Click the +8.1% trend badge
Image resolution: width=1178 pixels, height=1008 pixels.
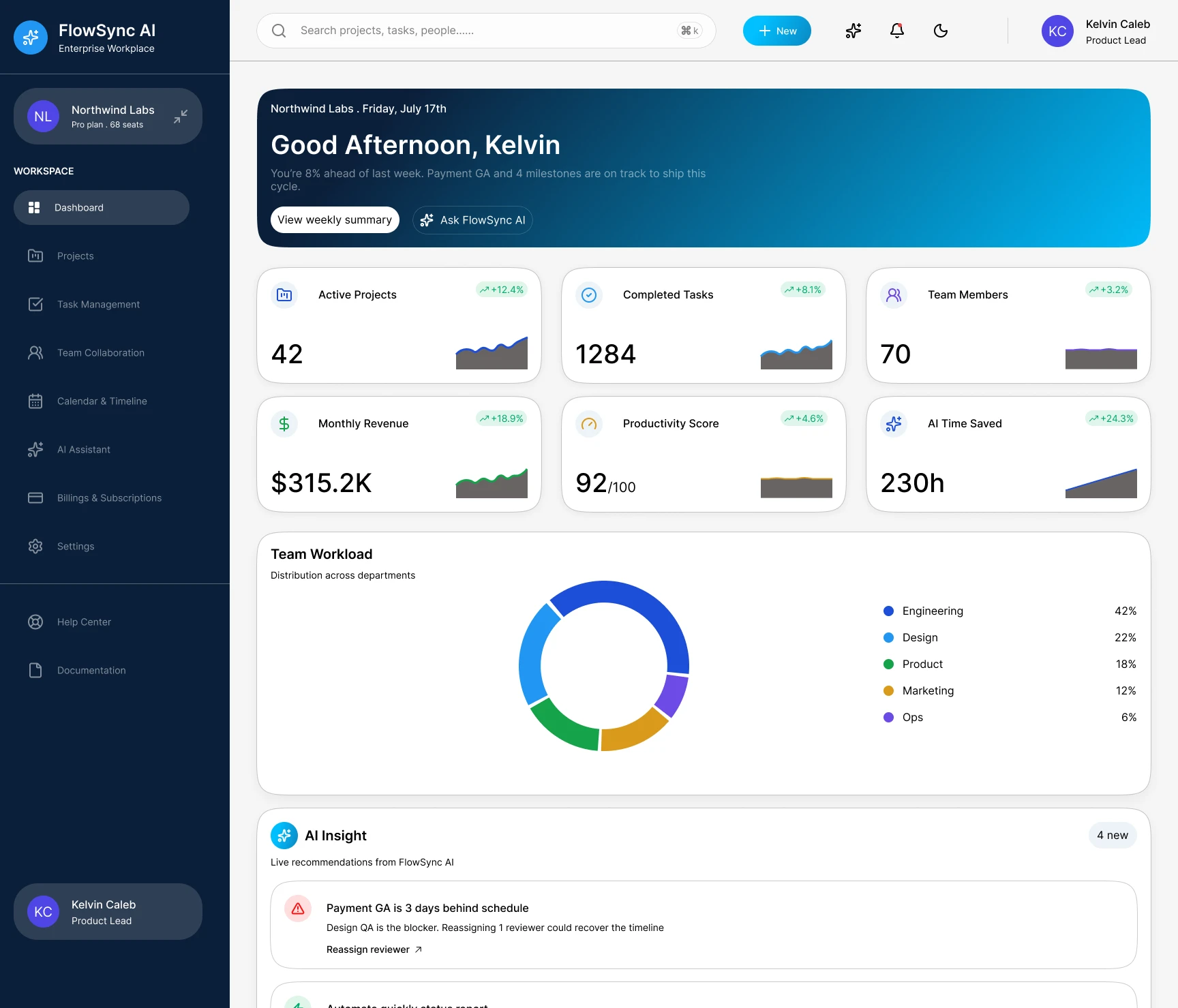(x=803, y=290)
